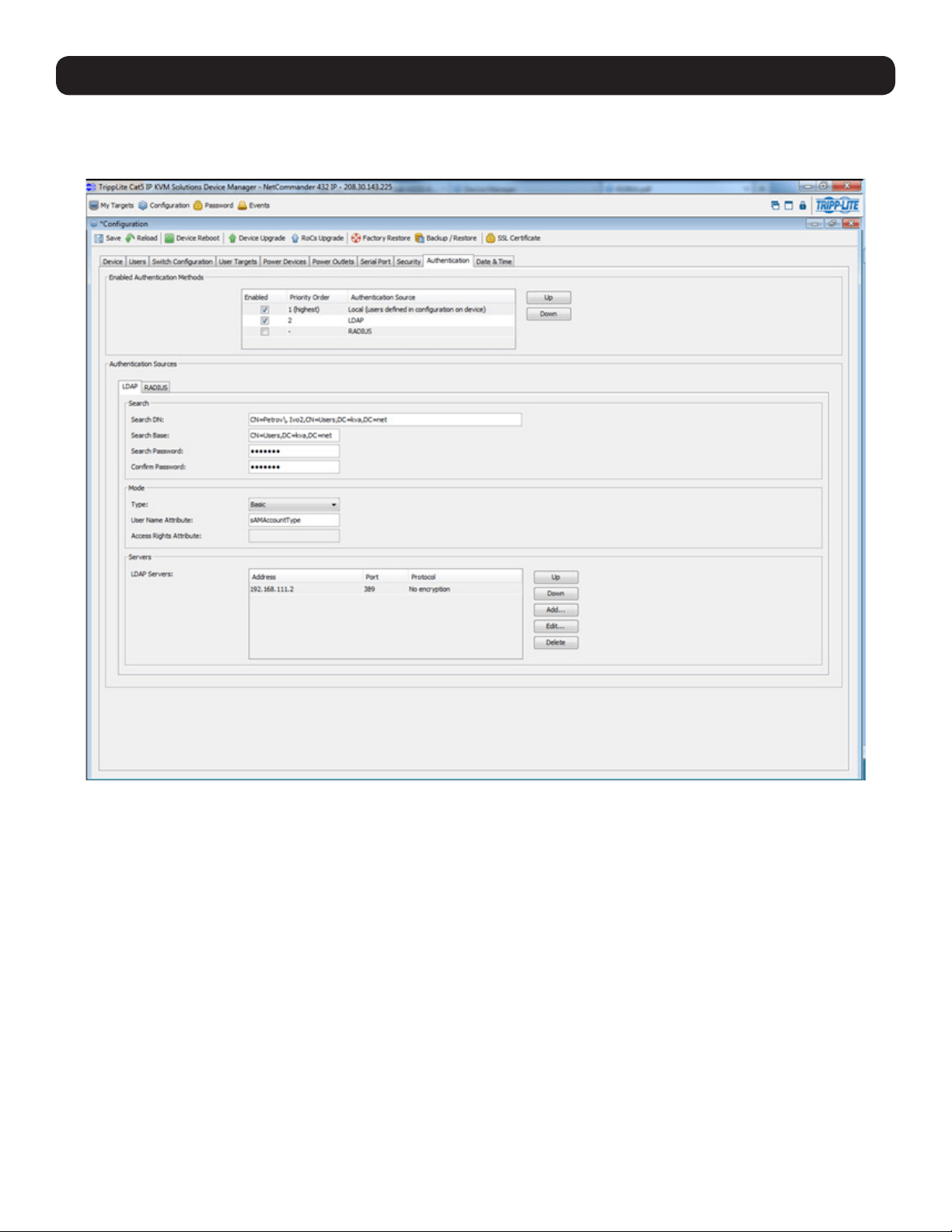
Task: Open the Type dropdown showing Basic
Action: point(294,505)
